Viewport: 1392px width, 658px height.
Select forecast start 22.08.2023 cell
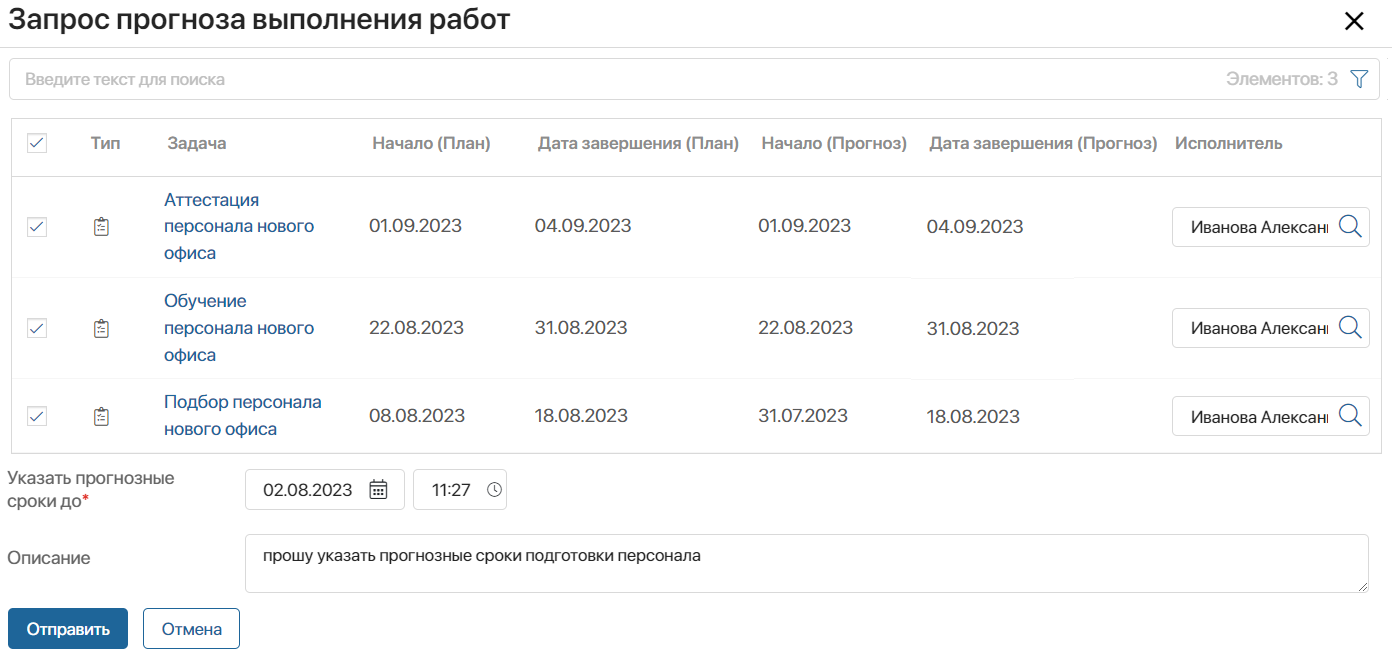click(x=806, y=328)
